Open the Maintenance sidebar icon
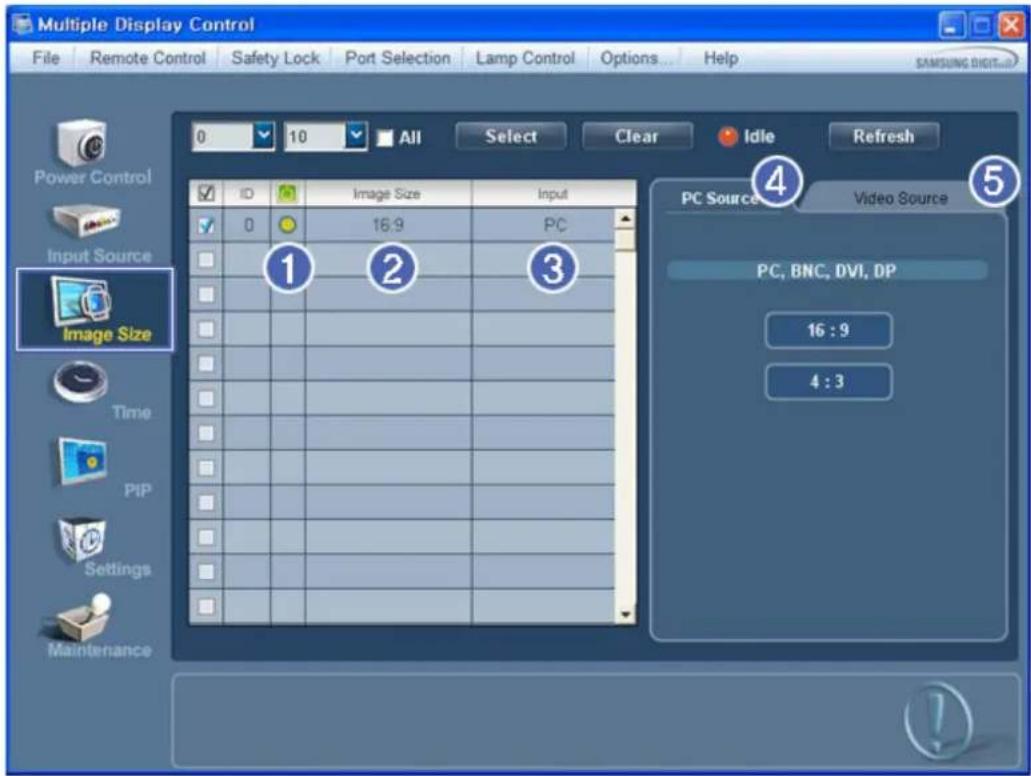The image size is (1031, 776). coord(80,618)
